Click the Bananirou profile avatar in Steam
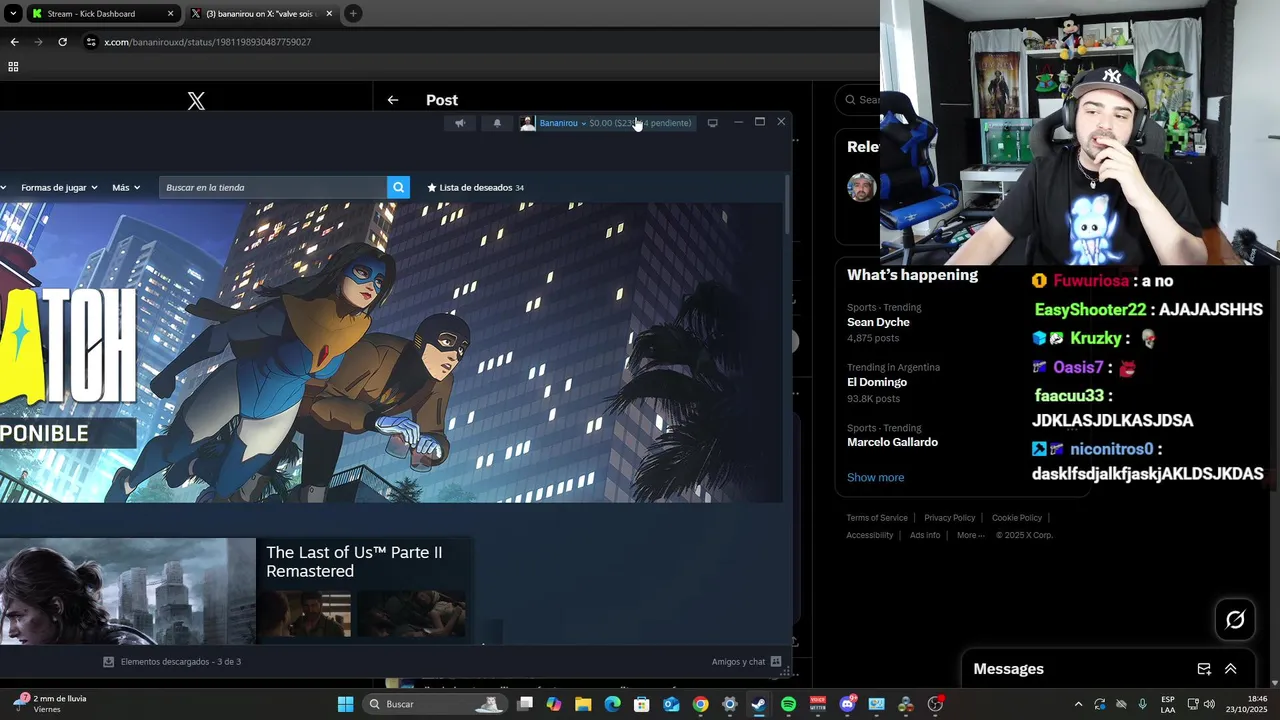This screenshot has height=720, width=1280. [x=528, y=123]
